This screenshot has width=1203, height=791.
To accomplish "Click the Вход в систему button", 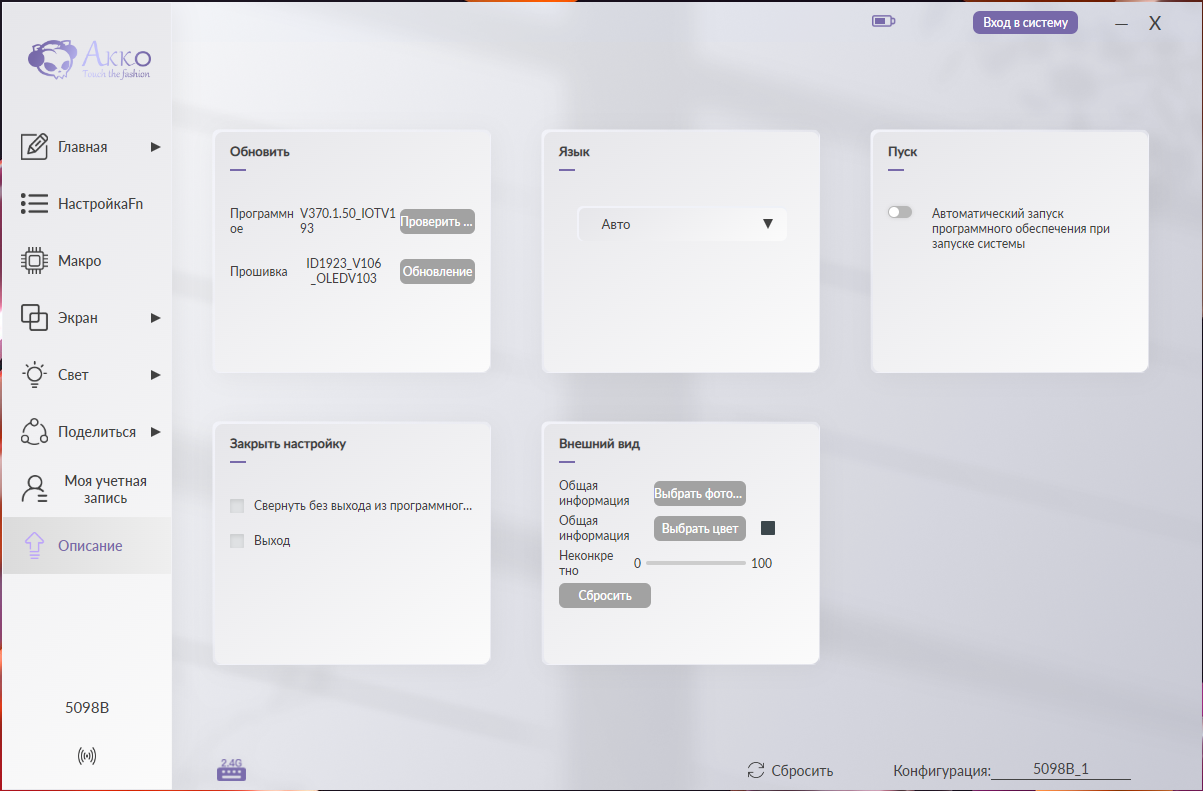I will [1025, 22].
